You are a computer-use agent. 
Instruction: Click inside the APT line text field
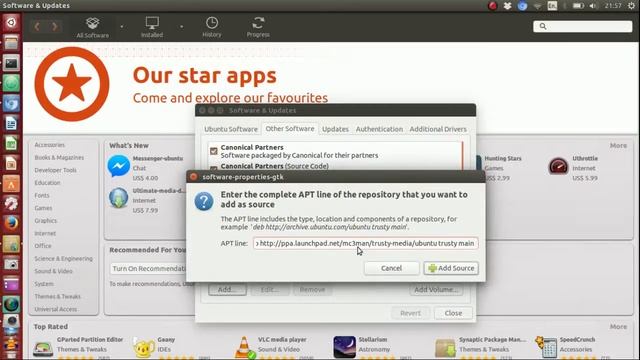pos(365,243)
